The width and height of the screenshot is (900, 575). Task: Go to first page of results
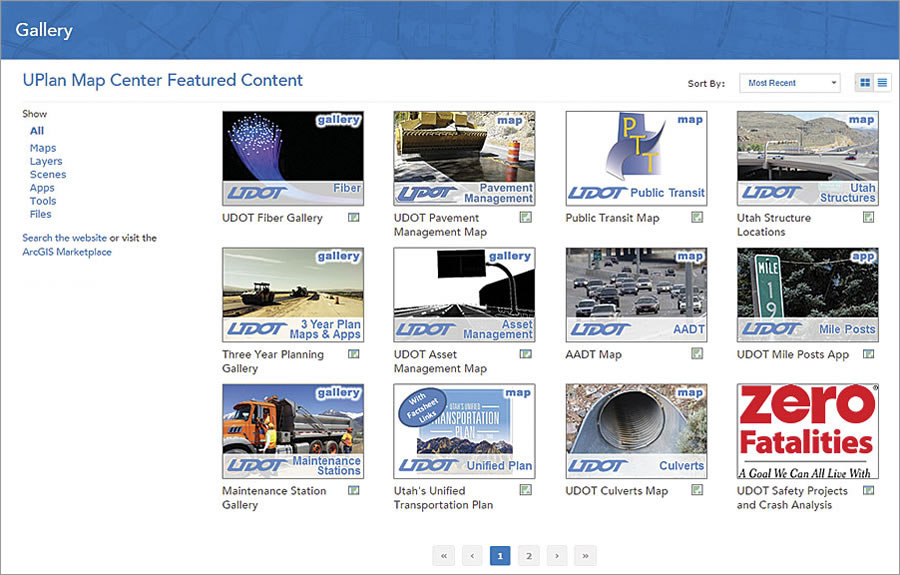[444, 555]
